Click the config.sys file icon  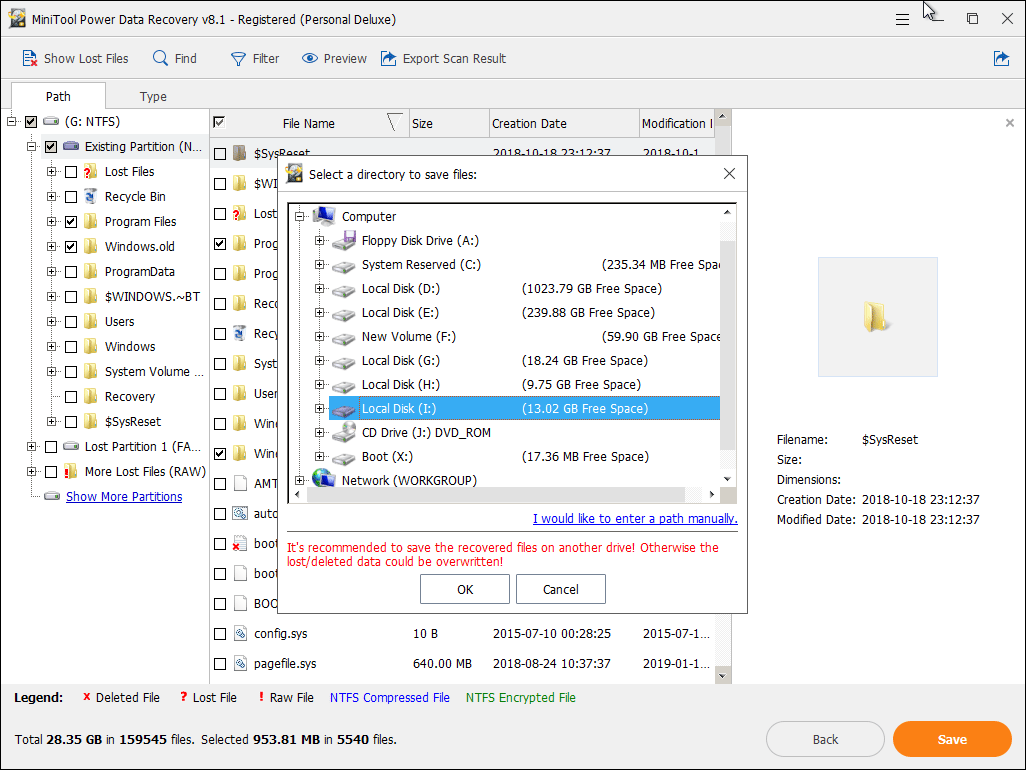pos(240,633)
